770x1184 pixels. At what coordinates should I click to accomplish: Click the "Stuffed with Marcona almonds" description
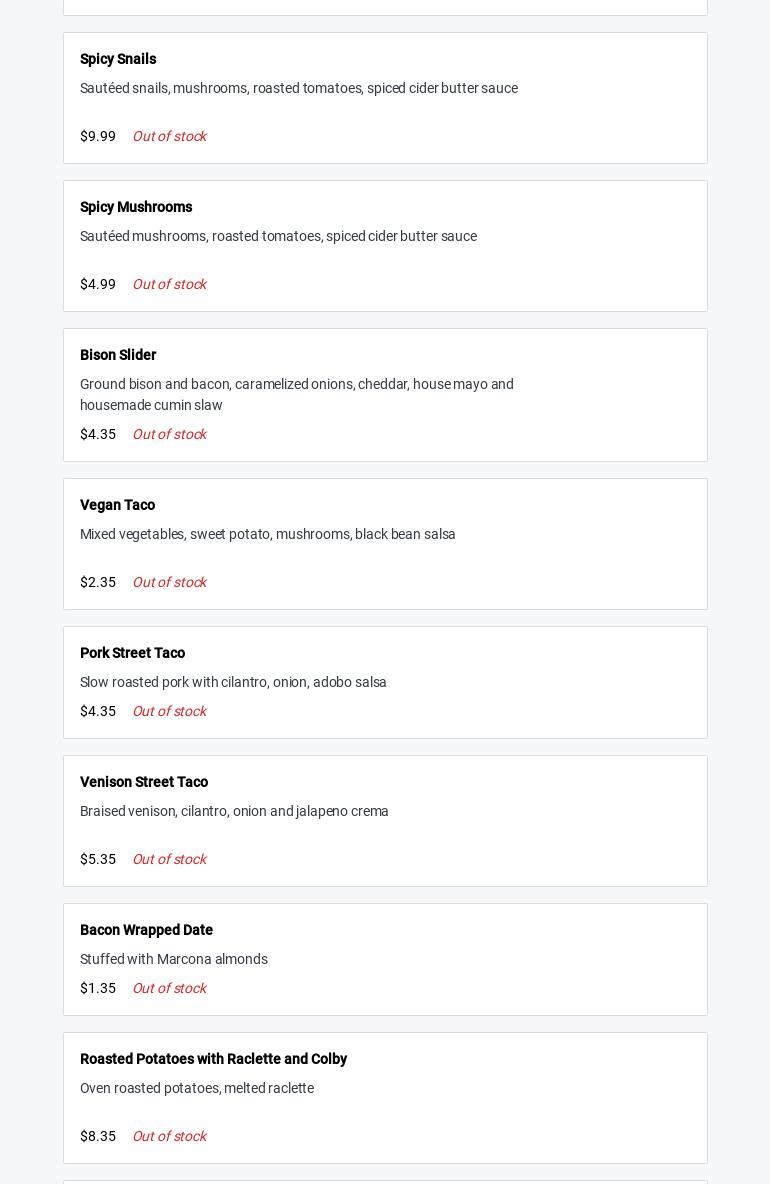pos(174,959)
